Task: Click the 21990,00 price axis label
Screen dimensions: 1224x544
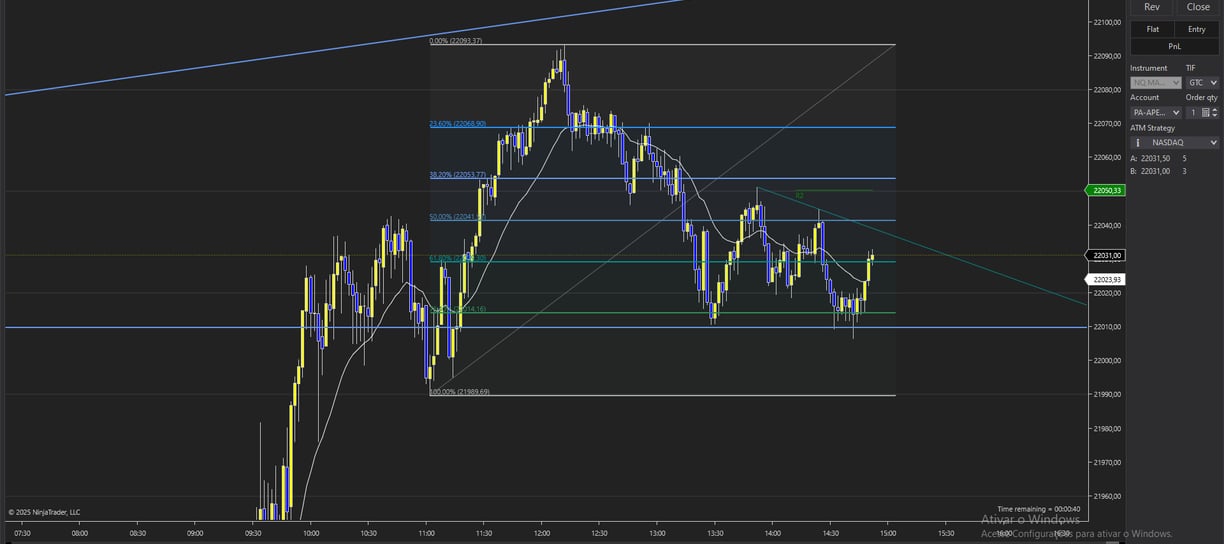Action: pyautogui.click(x=1107, y=395)
